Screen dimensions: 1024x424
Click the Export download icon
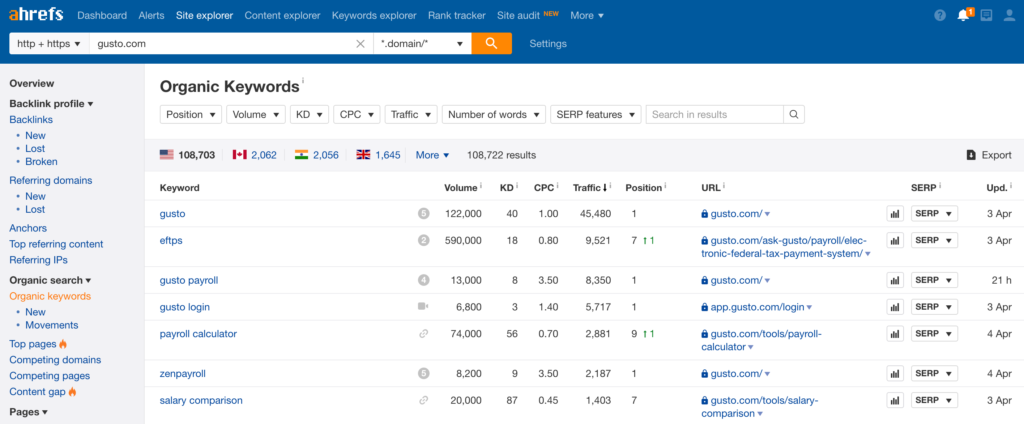click(x=971, y=155)
